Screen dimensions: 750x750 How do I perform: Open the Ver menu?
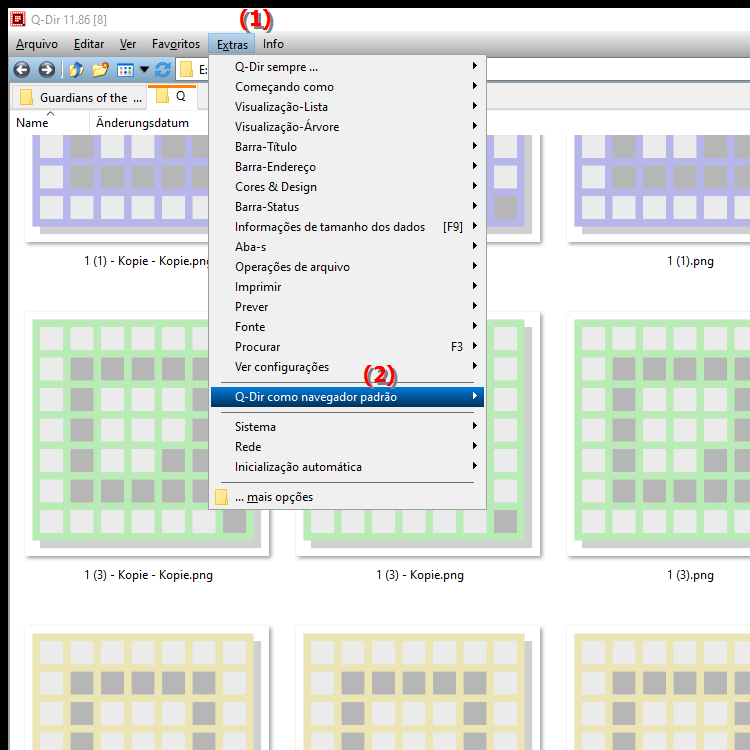pos(128,44)
